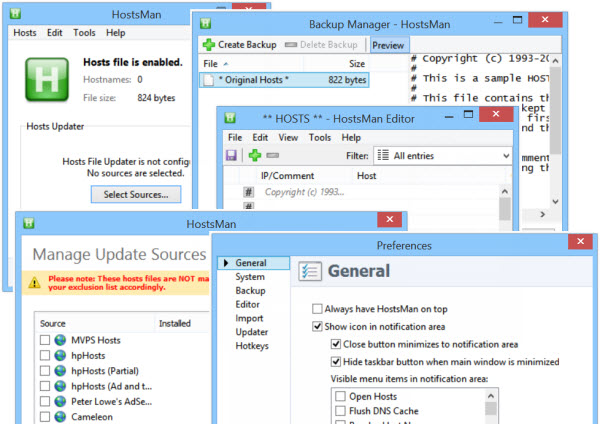
Task: Check Open Hosts menu item checkbox
Action: (x=340, y=396)
